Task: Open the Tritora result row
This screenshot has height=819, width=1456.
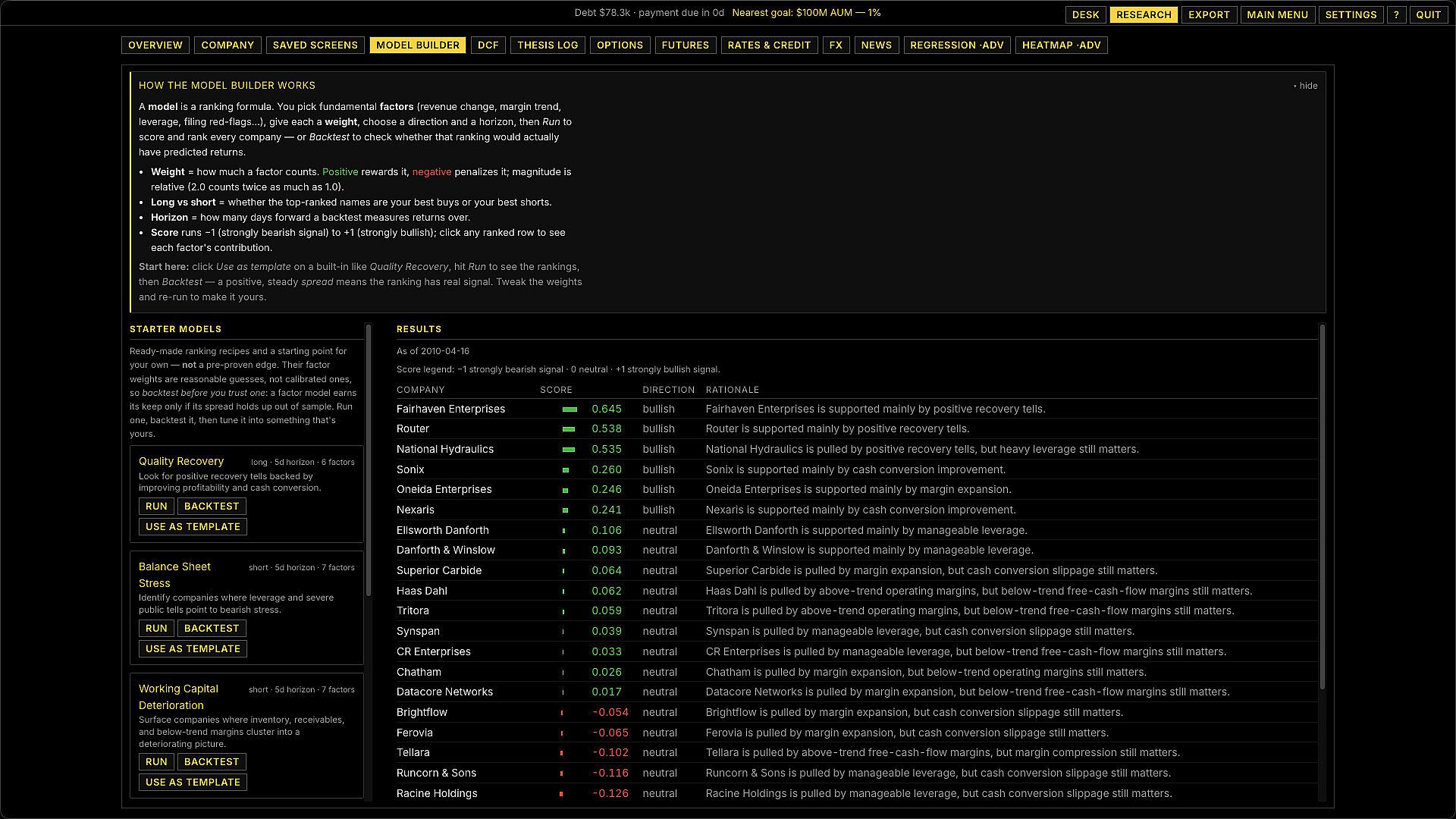Action: [857, 611]
